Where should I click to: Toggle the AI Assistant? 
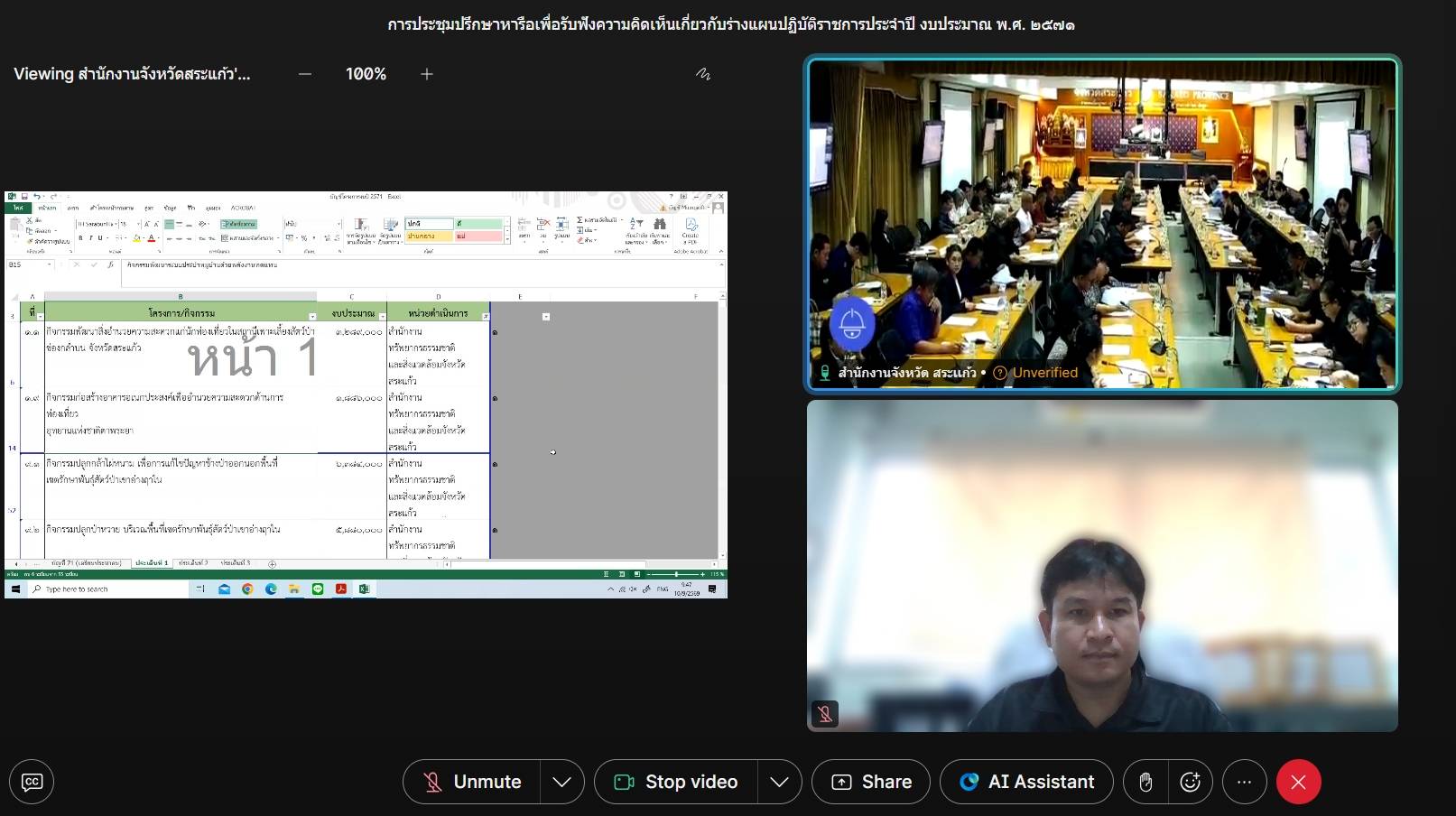[1026, 782]
